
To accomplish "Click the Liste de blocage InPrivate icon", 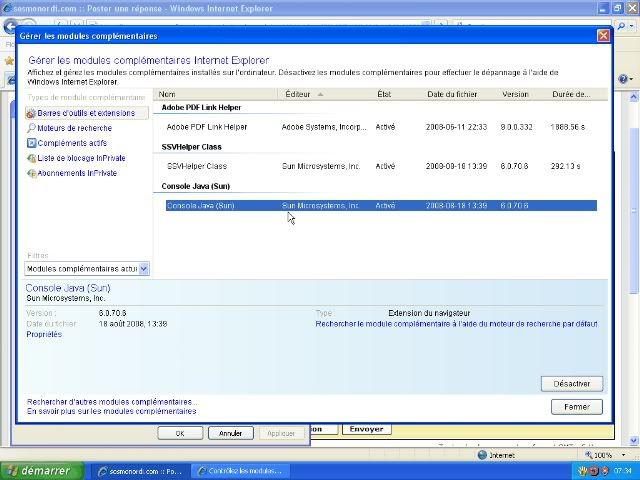I will [31, 158].
